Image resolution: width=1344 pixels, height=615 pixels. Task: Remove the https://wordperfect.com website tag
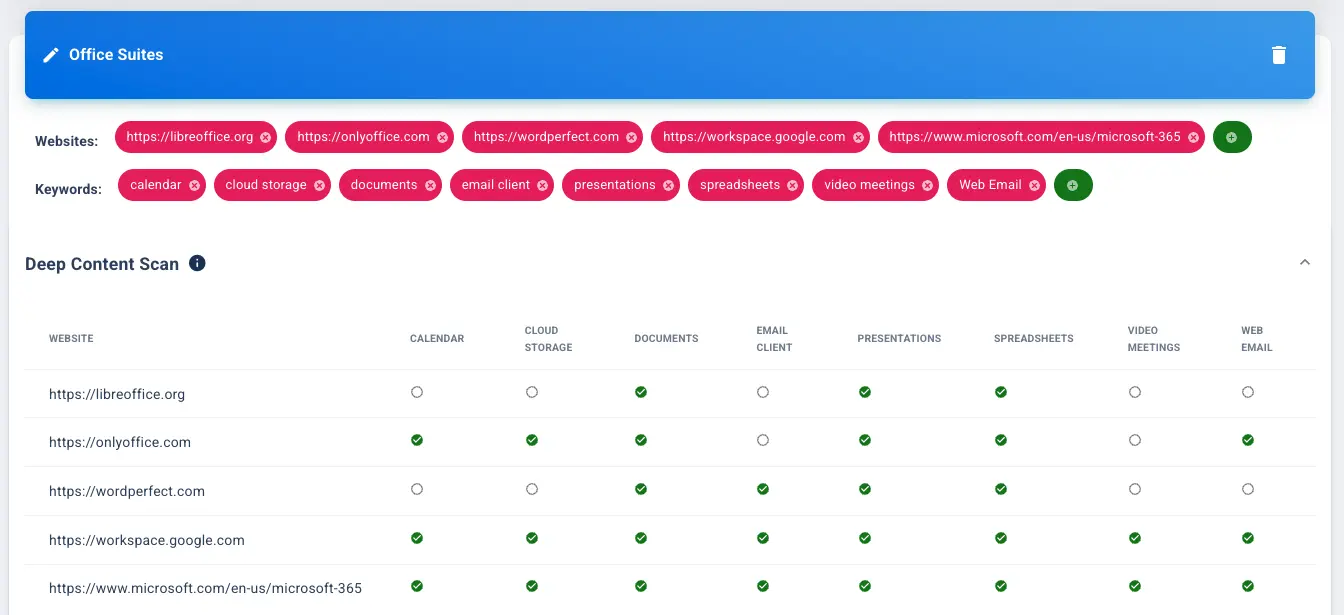pos(631,137)
